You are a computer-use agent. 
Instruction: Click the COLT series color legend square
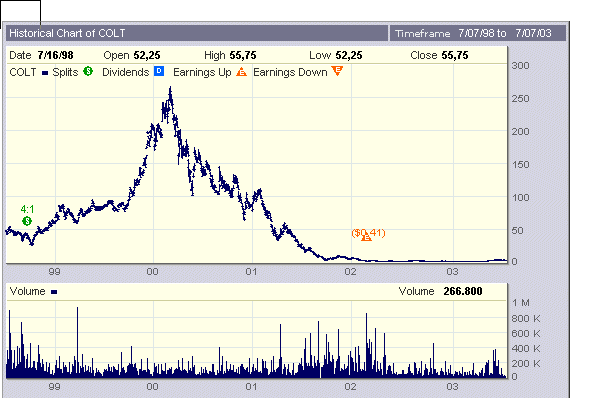point(45,73)
